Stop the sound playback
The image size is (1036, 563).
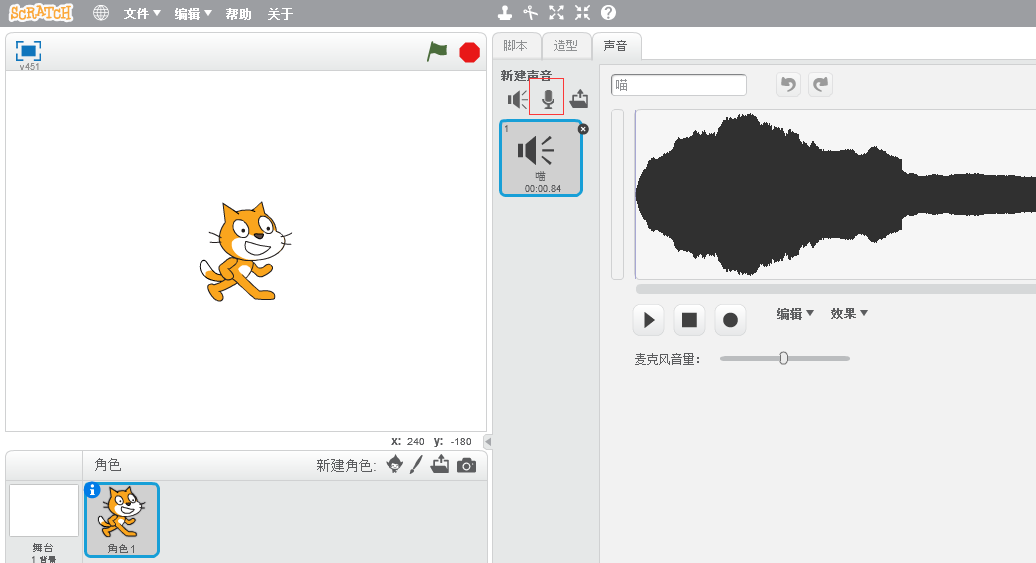tap(689, 320)
